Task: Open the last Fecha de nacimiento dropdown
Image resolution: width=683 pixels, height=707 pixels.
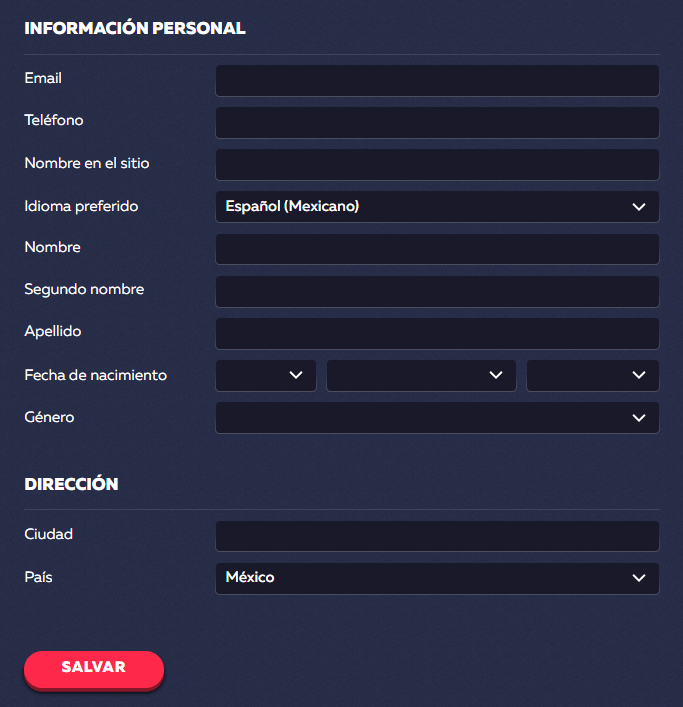Action: coord(592,375)
